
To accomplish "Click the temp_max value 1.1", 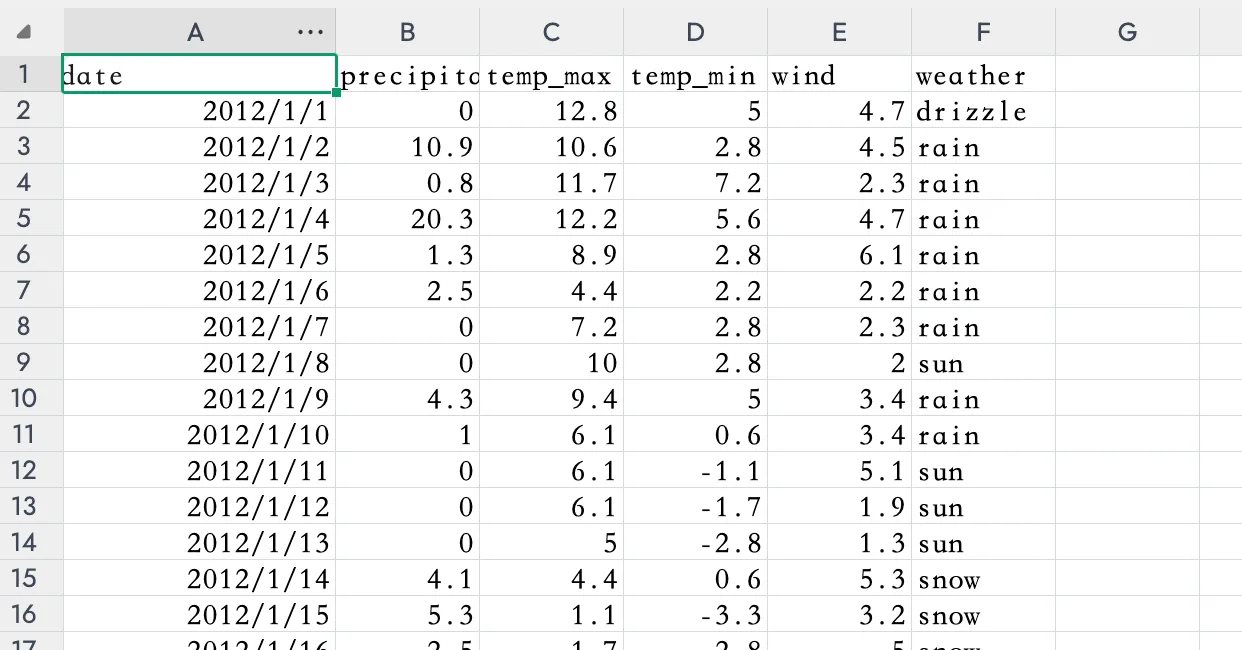I will tap(551, 614).
